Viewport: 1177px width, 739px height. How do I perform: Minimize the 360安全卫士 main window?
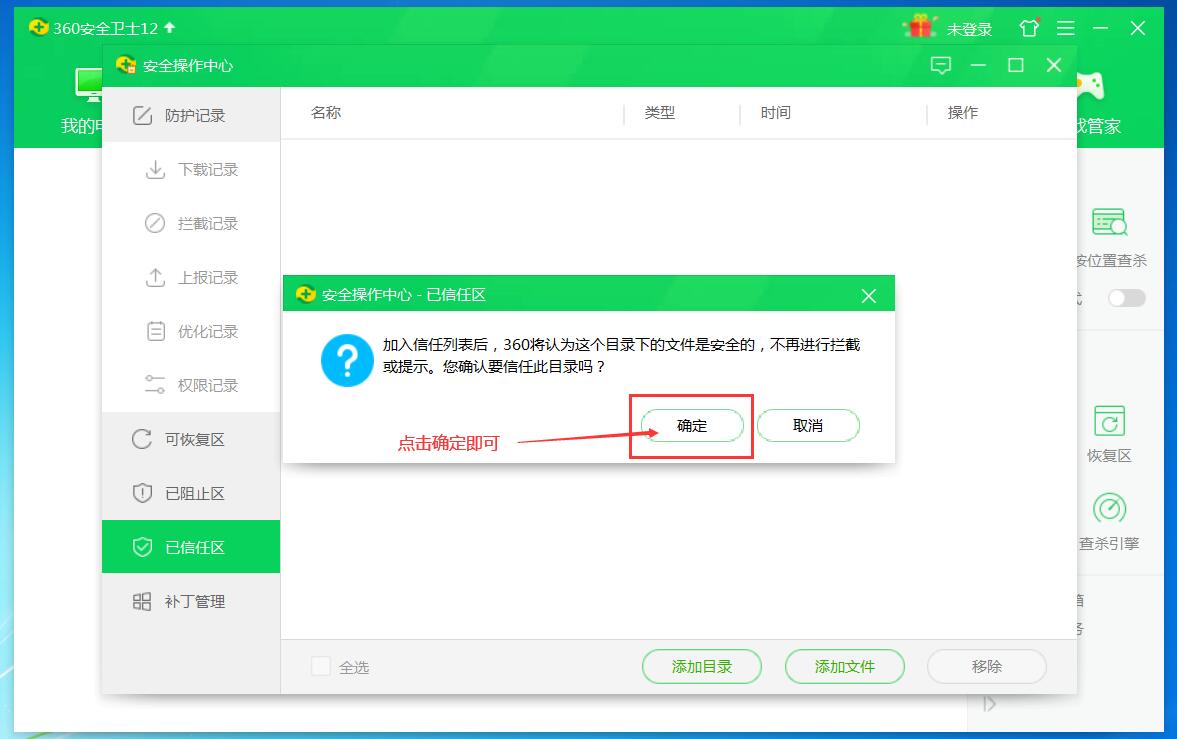coord(1100,28)
